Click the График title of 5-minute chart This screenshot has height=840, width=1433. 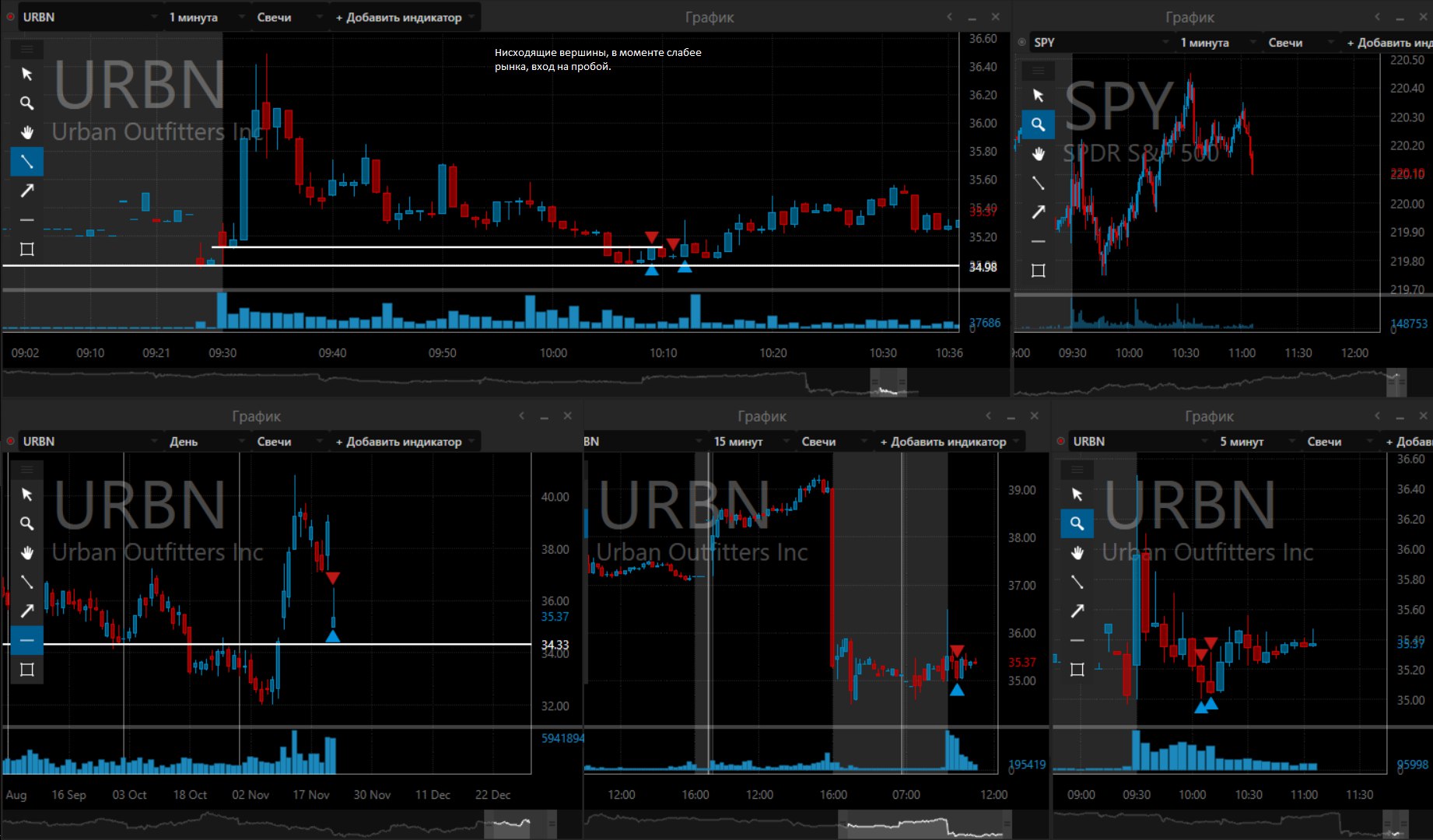pos(1209,416)
